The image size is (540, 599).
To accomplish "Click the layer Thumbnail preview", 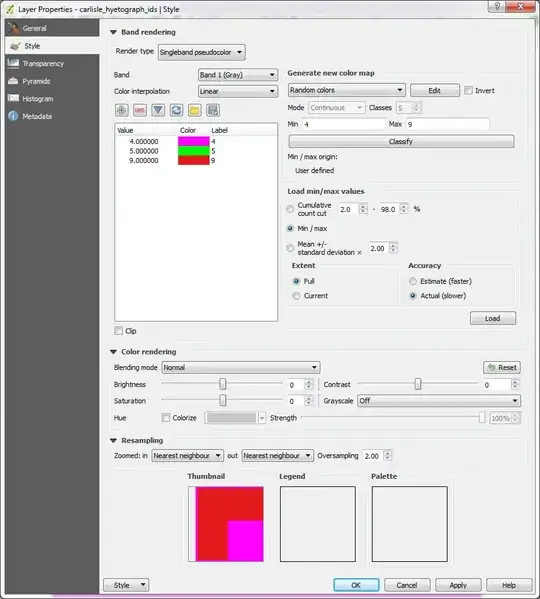I will pos(226,524).
